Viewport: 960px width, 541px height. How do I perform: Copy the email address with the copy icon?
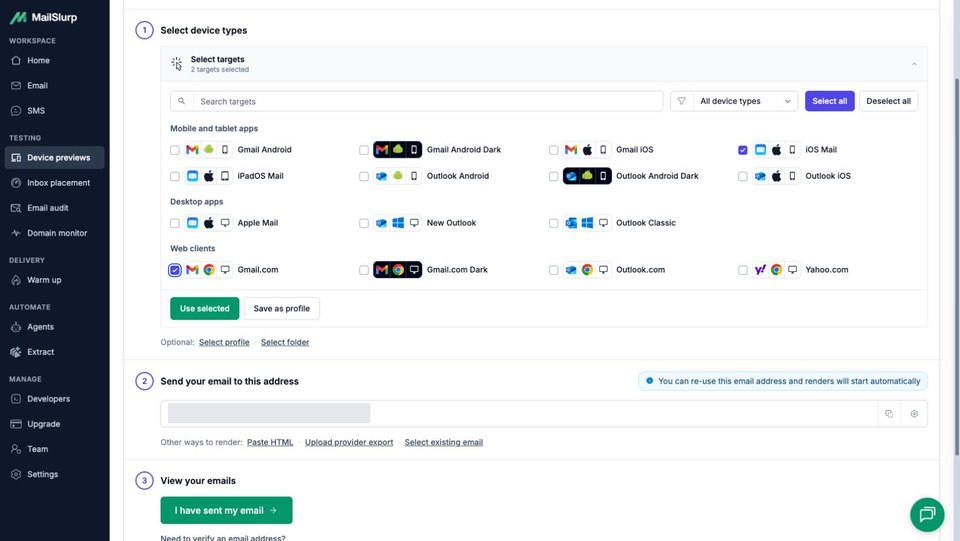889,414
